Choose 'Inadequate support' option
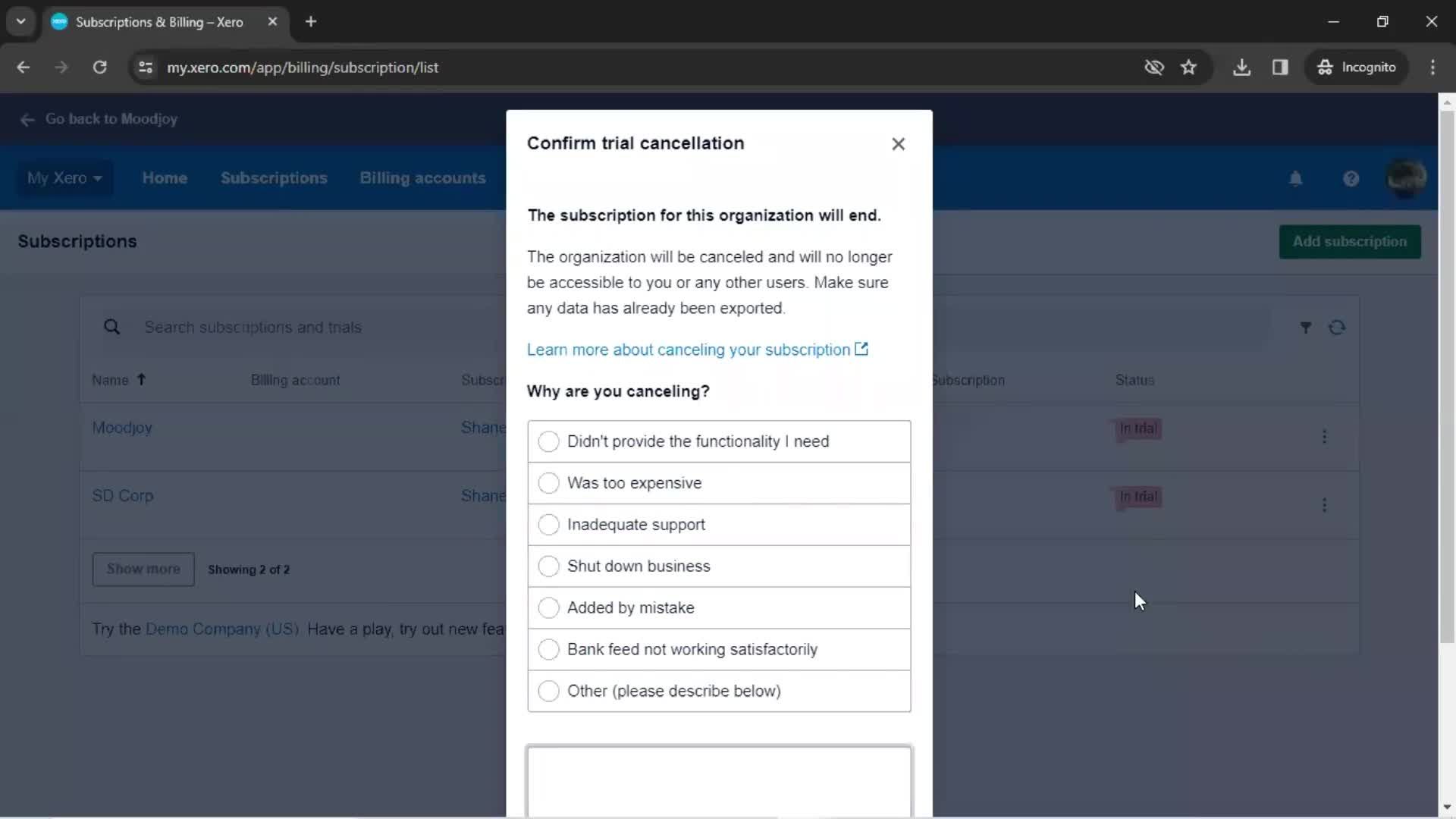1456x819 pixels. [719, 525]
